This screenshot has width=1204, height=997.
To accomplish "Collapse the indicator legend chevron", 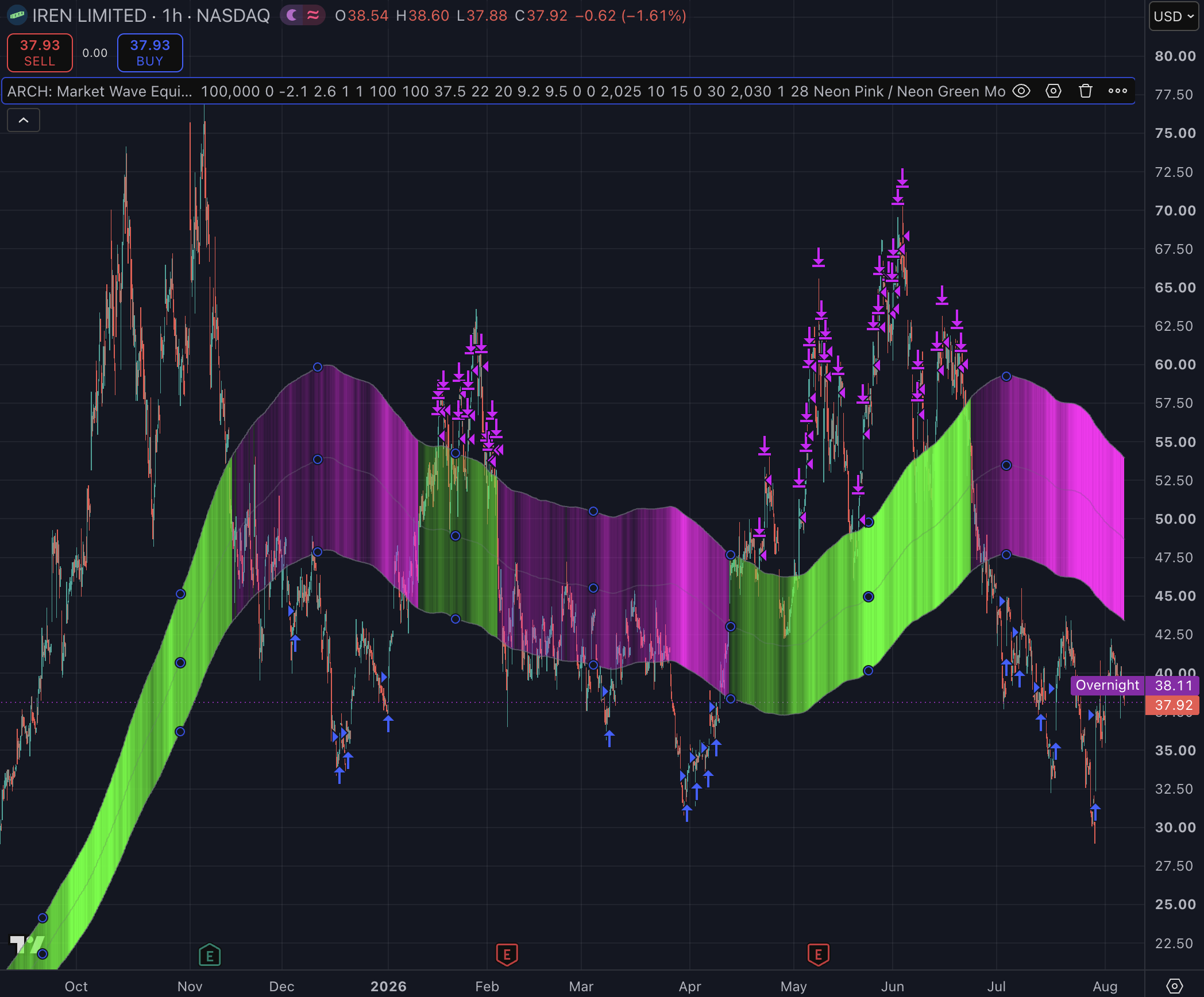I will pyautogui.click(x=24, y=120).
